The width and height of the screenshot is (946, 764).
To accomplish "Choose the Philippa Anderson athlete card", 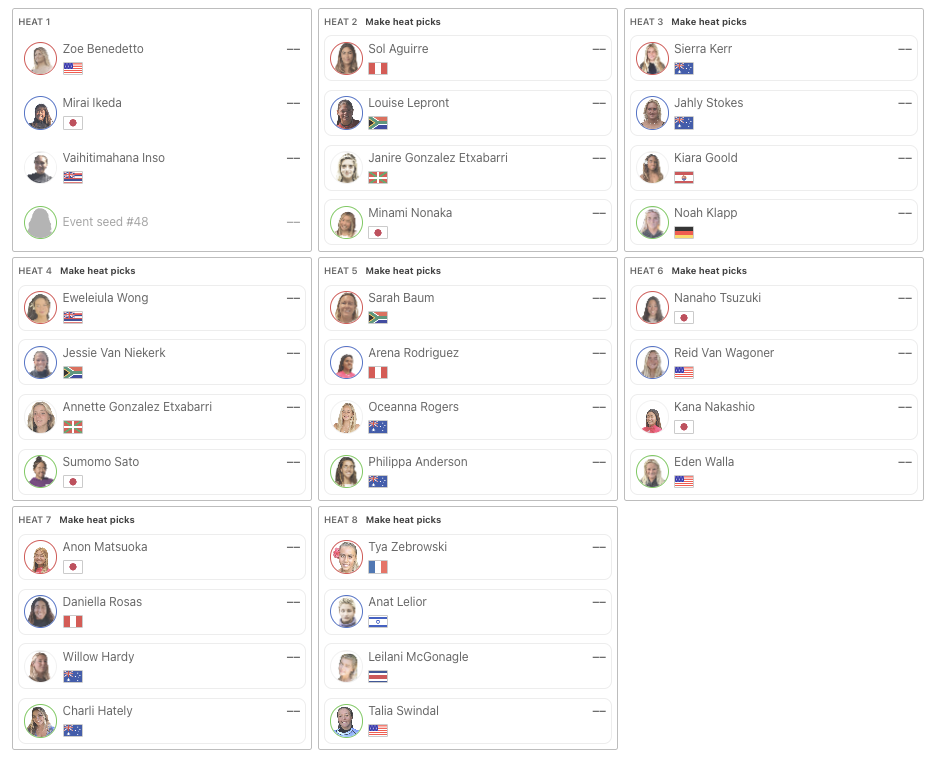I will tap(468, 472).
